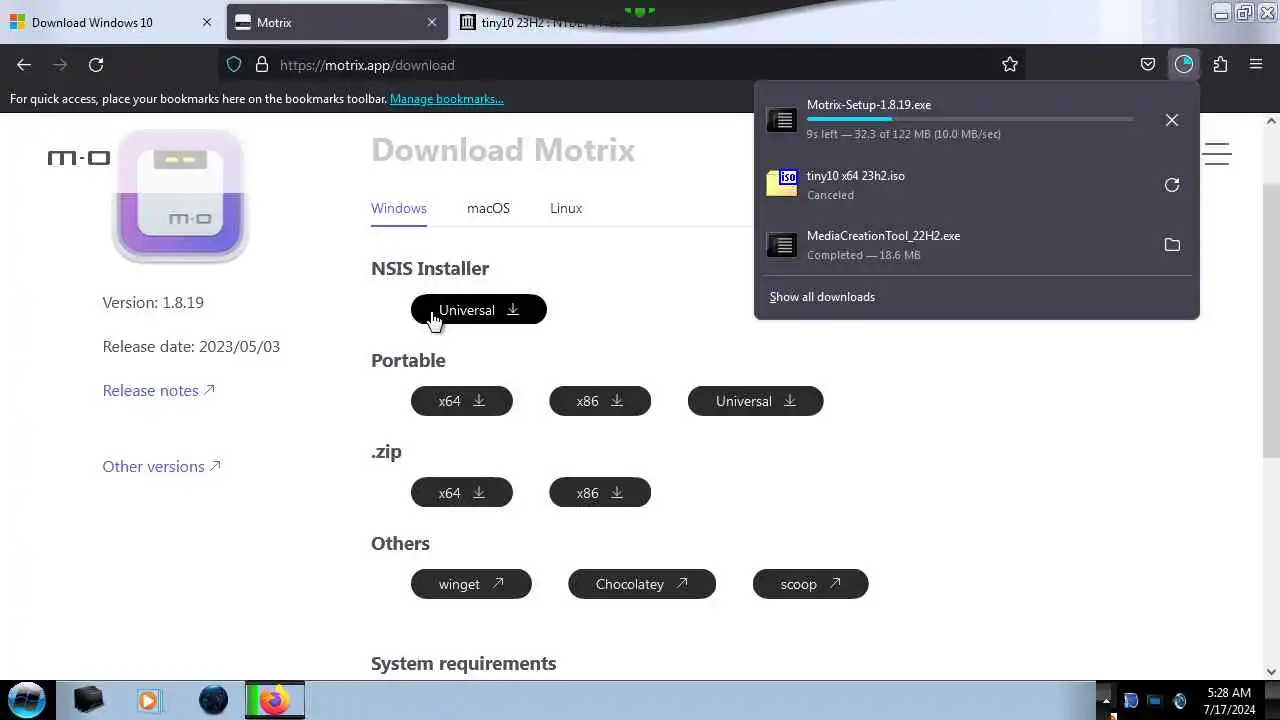
Task: Click the Motrix download progress bar
Action: (x=970, y=119)
